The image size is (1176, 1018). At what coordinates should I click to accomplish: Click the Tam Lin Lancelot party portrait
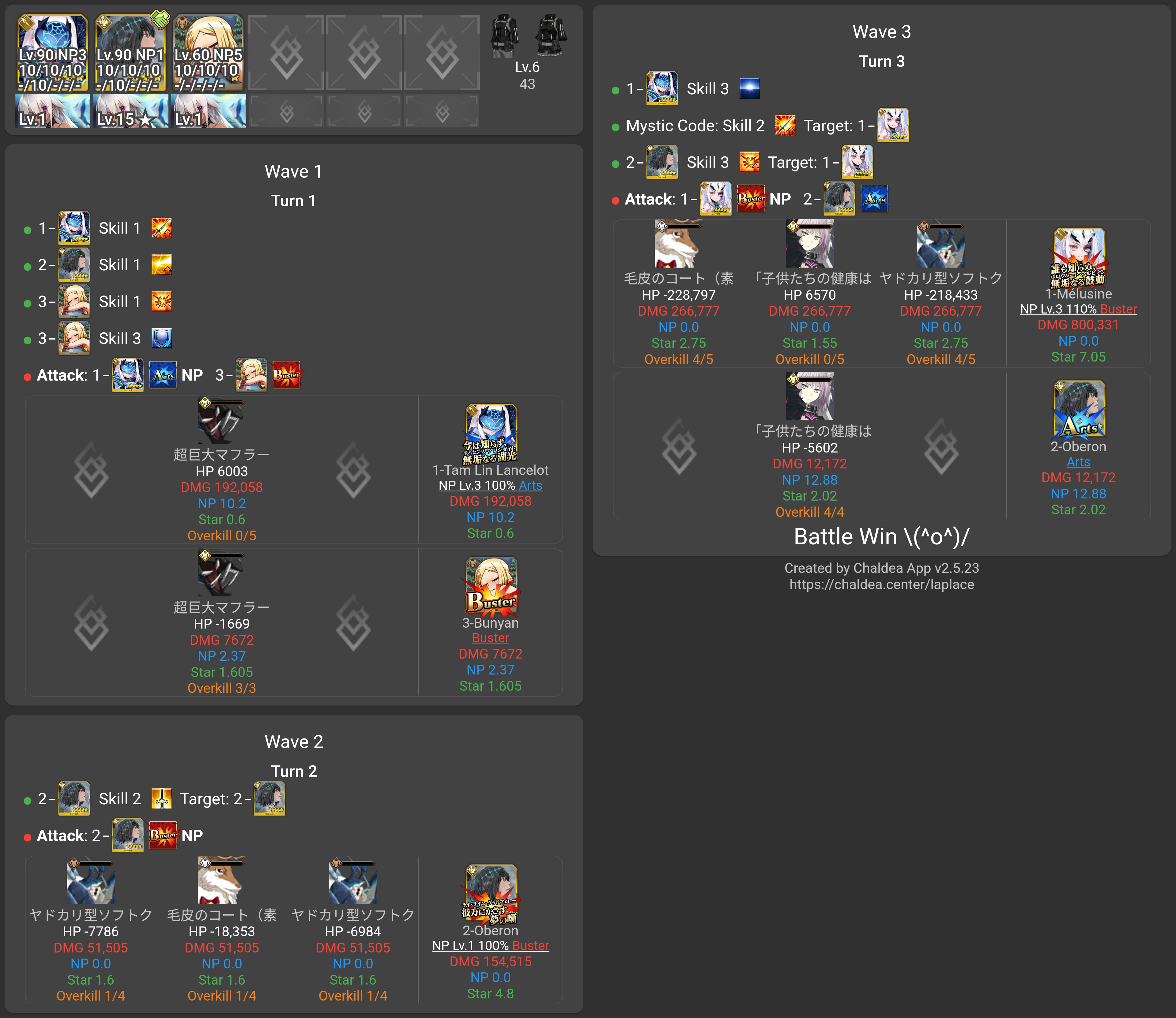52,52
